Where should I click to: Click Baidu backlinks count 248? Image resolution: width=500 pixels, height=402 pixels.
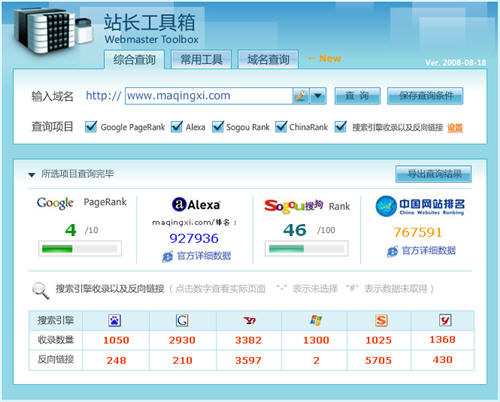116,361
